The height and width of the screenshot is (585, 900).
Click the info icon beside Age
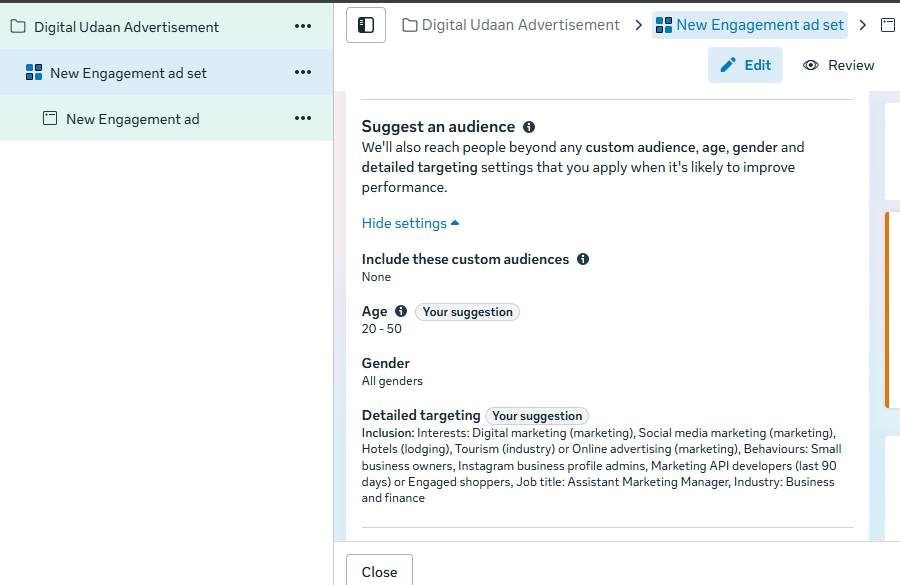pyautogui.click(x=401, y=311)
